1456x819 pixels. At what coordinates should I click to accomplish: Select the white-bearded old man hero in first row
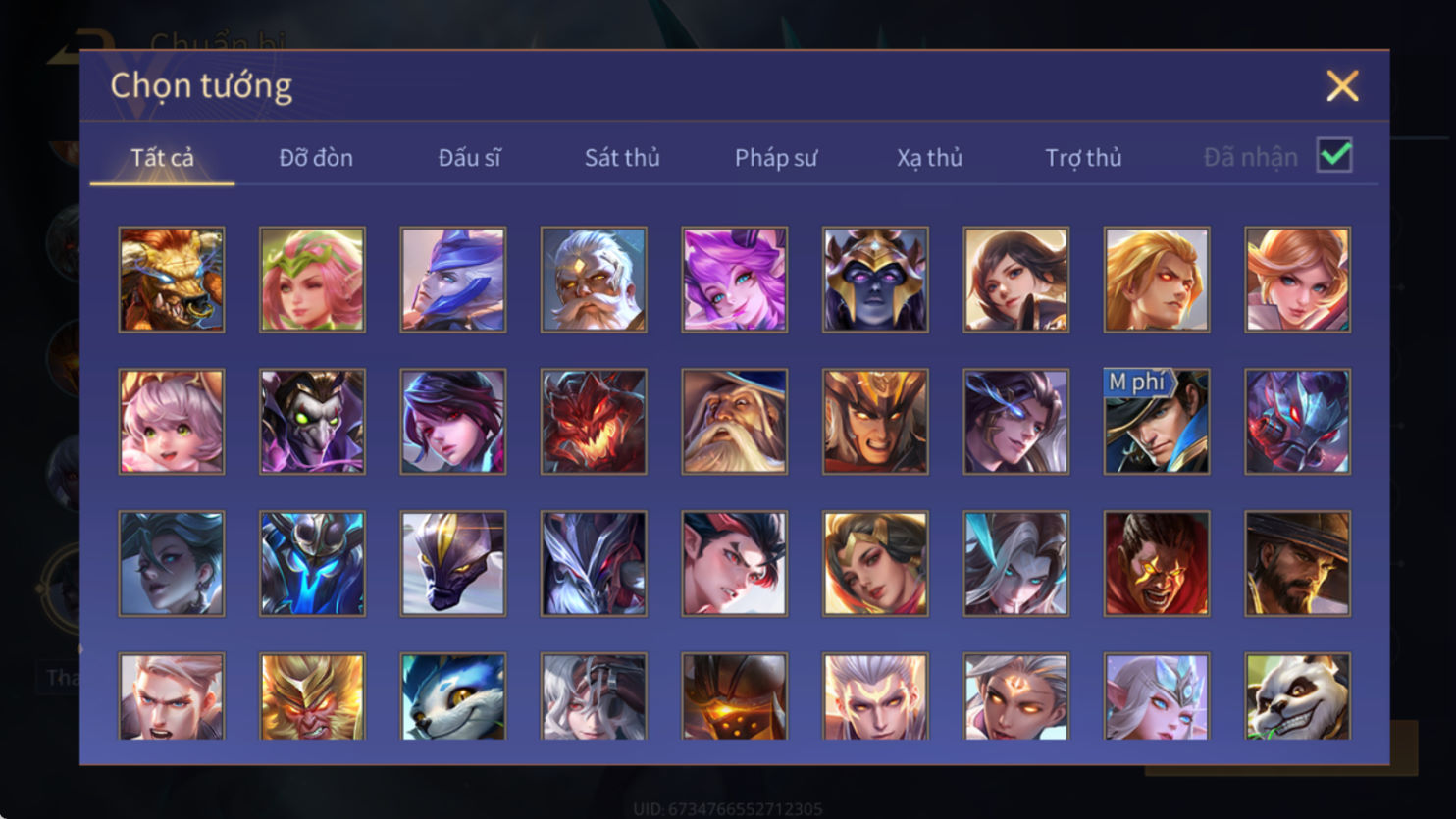point(594,280)
